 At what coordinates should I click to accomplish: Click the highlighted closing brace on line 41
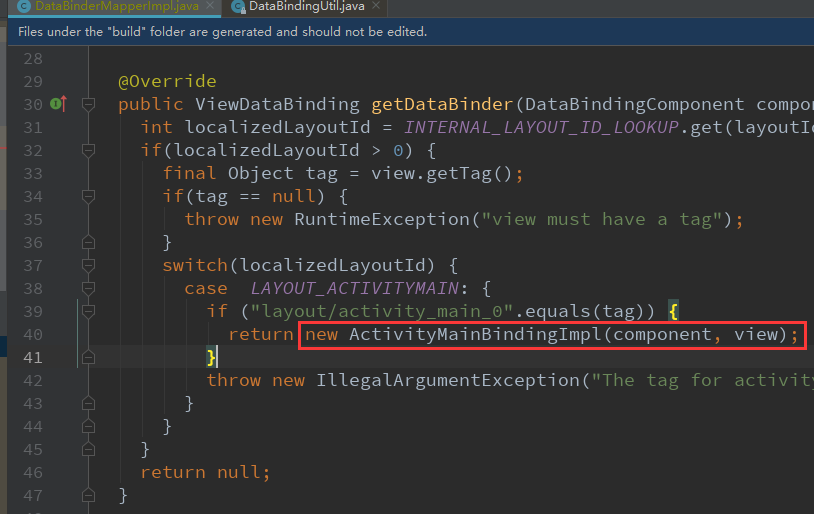(211, 357)
